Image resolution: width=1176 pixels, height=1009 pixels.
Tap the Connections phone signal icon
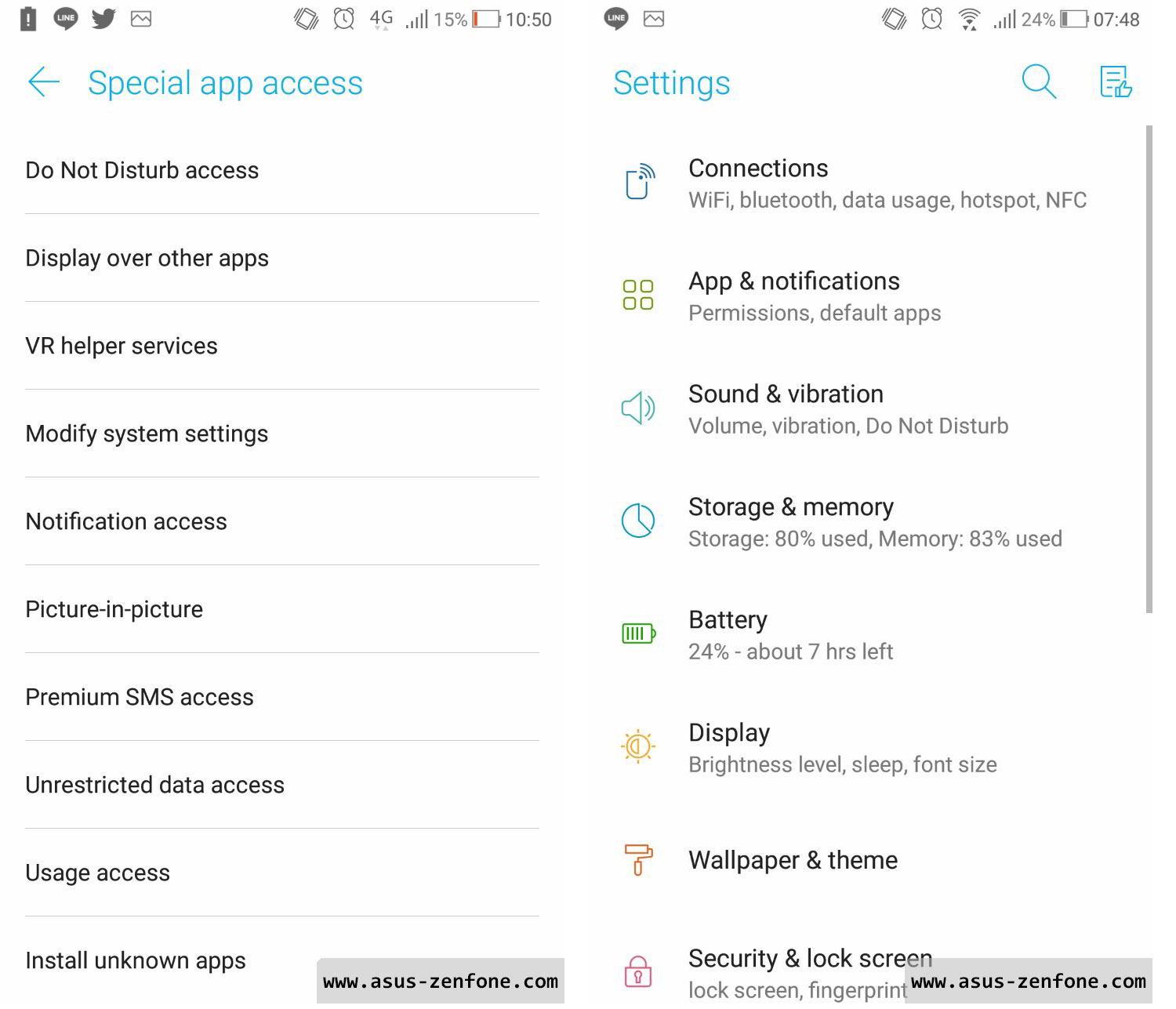point(639,182)
